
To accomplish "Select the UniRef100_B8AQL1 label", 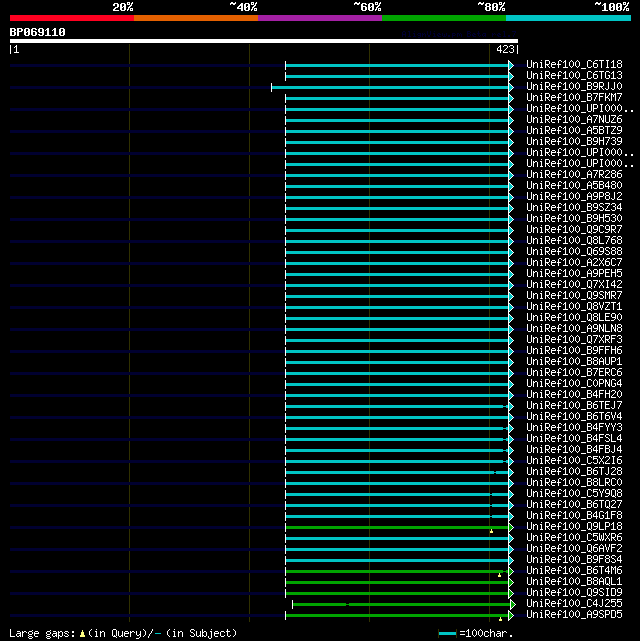I will tap(574, 582).
